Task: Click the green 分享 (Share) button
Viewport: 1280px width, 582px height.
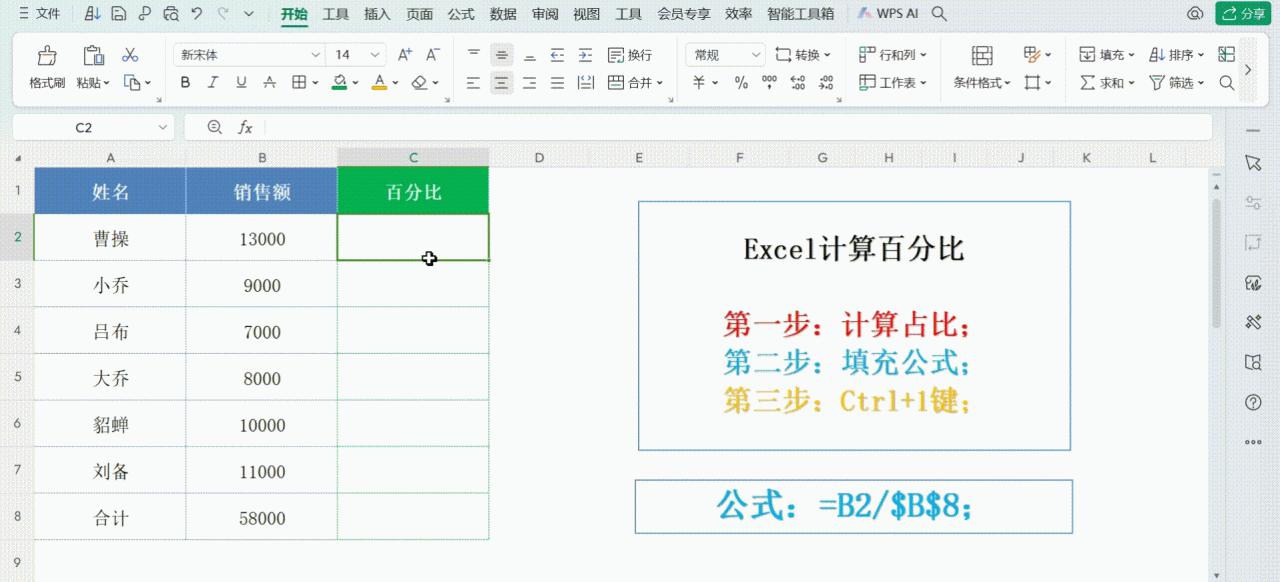Action: click(1243, 14)
